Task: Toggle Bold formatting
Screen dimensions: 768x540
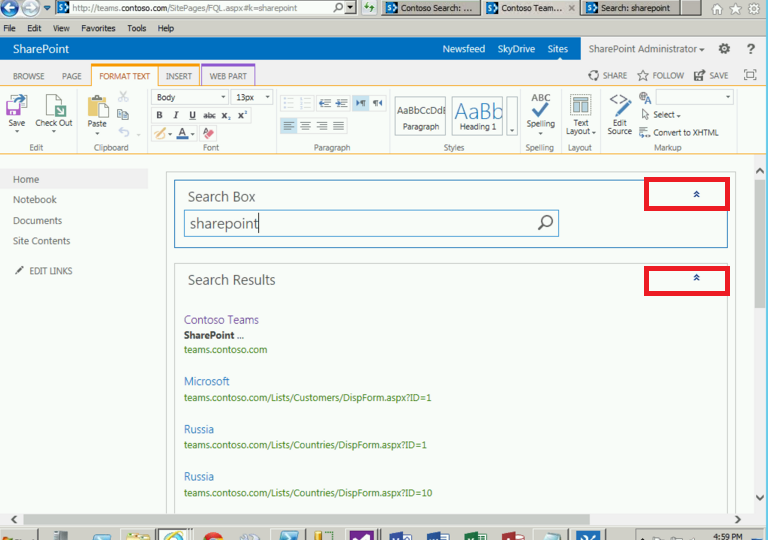Action: [x=159, y=115]
